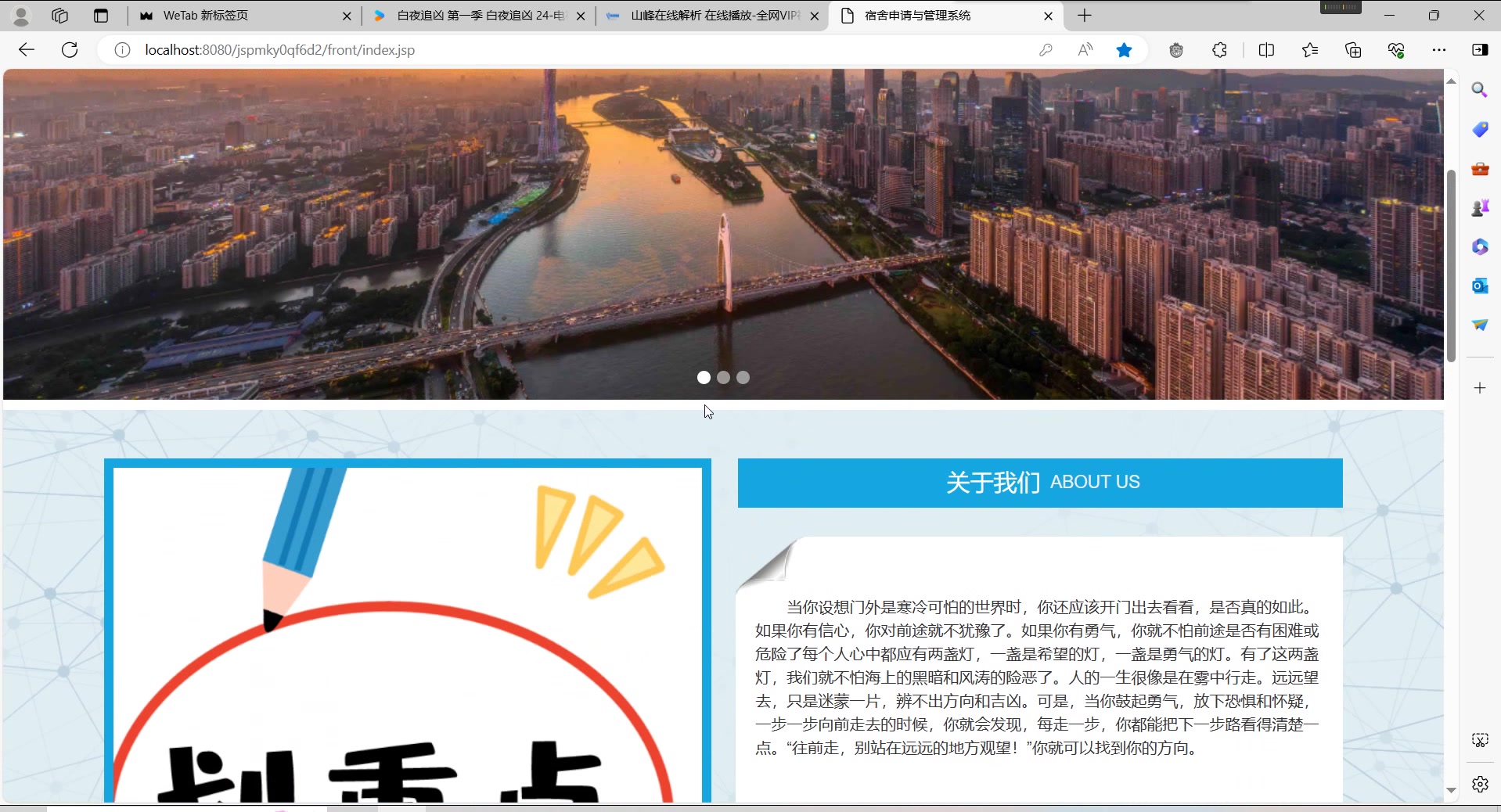Image resolution: width=1501 pixels, height=812 pixels.
Task: Click the 关于我们 ABOUT US header
Action: click(x=1040, y=483)
